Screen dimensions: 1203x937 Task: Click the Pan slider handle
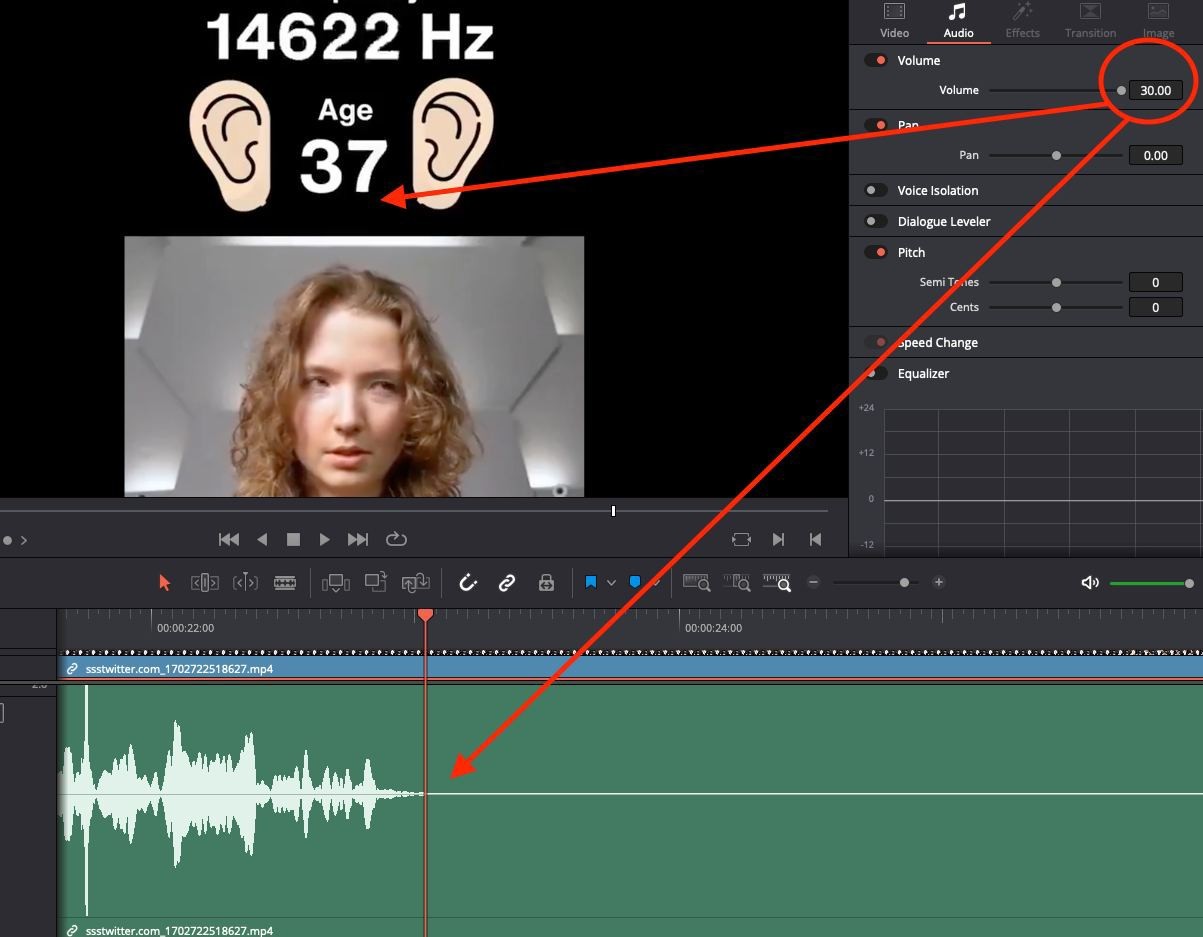pos(1056,155)
